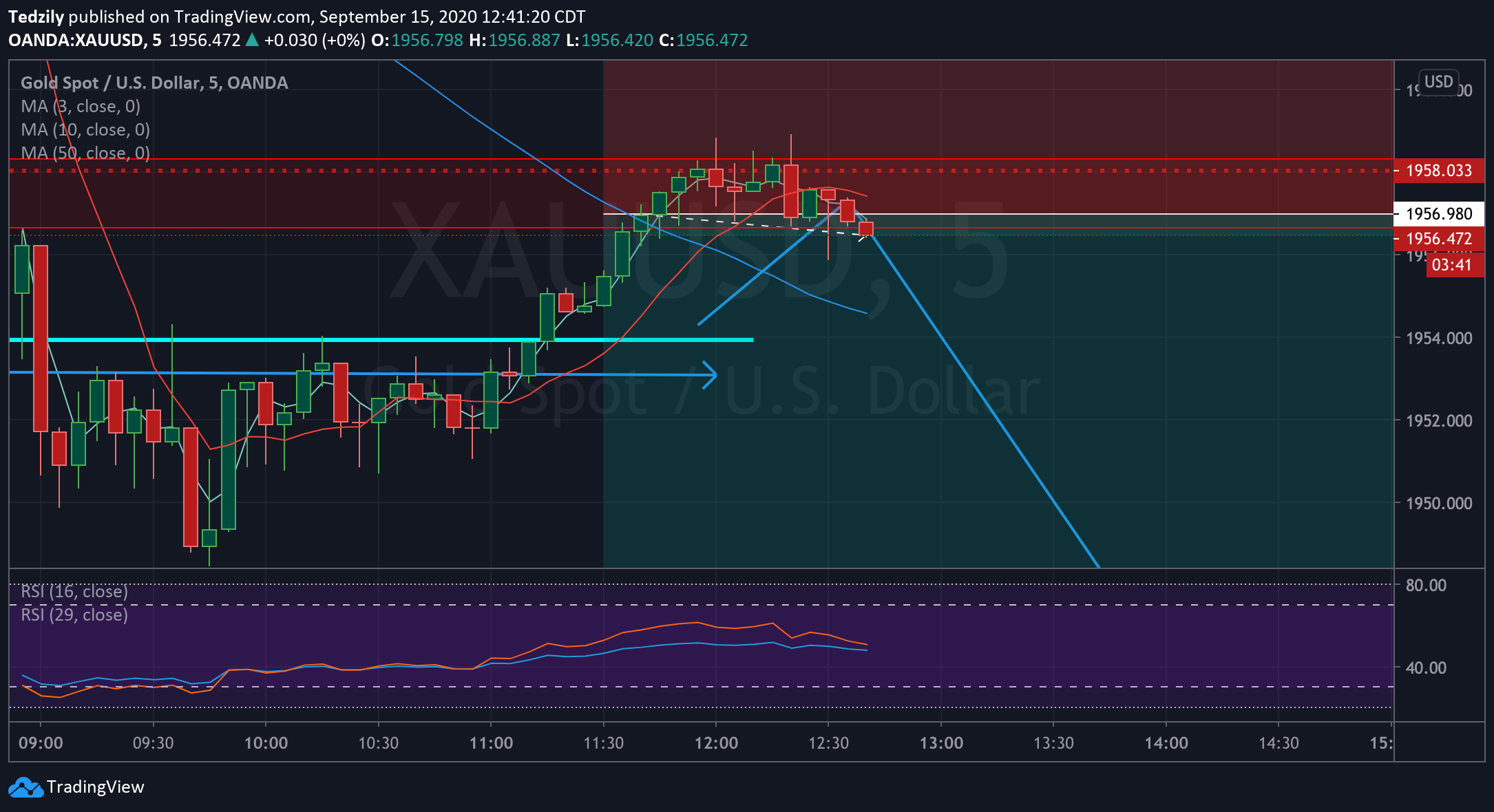
Task: Click the 1958.033 red price label
Action: [1438, 171]
